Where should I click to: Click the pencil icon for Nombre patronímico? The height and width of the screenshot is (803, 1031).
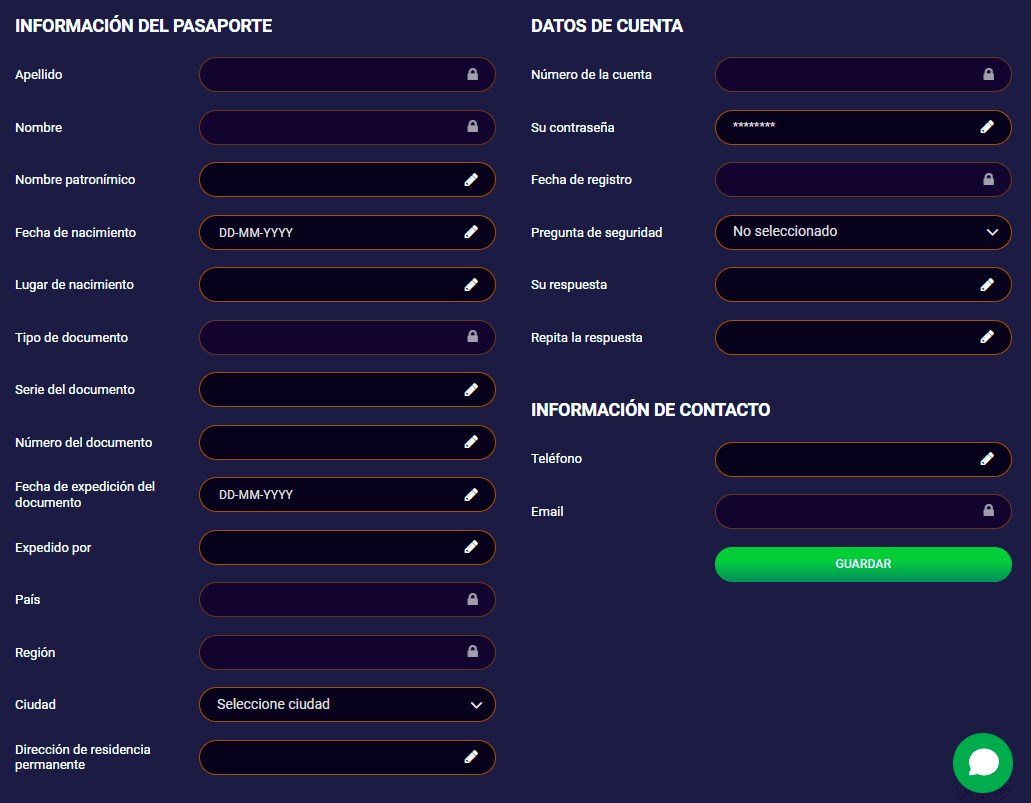click(x=471, y=180)
